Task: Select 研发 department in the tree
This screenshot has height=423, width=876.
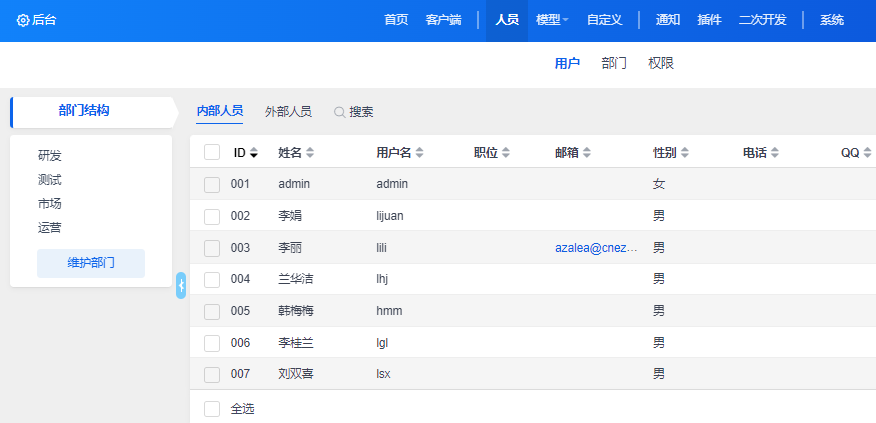Action: pos(50,156)
